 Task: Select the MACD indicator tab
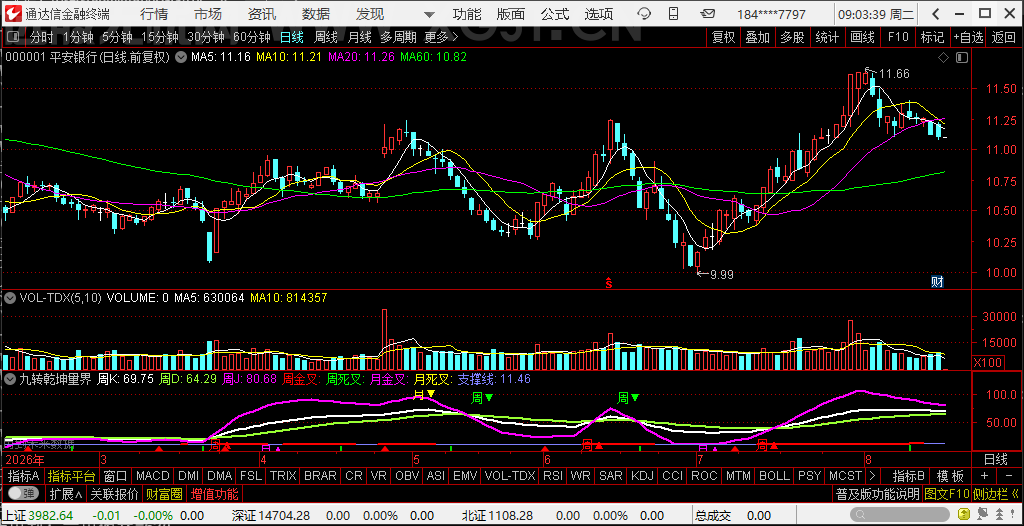coord(153,476)
